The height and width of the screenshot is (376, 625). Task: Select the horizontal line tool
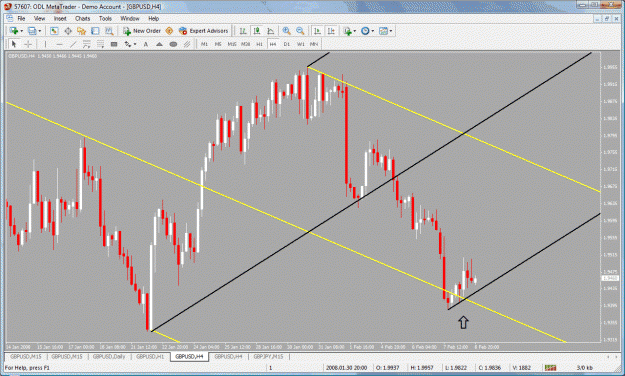(x=59, y=44)
